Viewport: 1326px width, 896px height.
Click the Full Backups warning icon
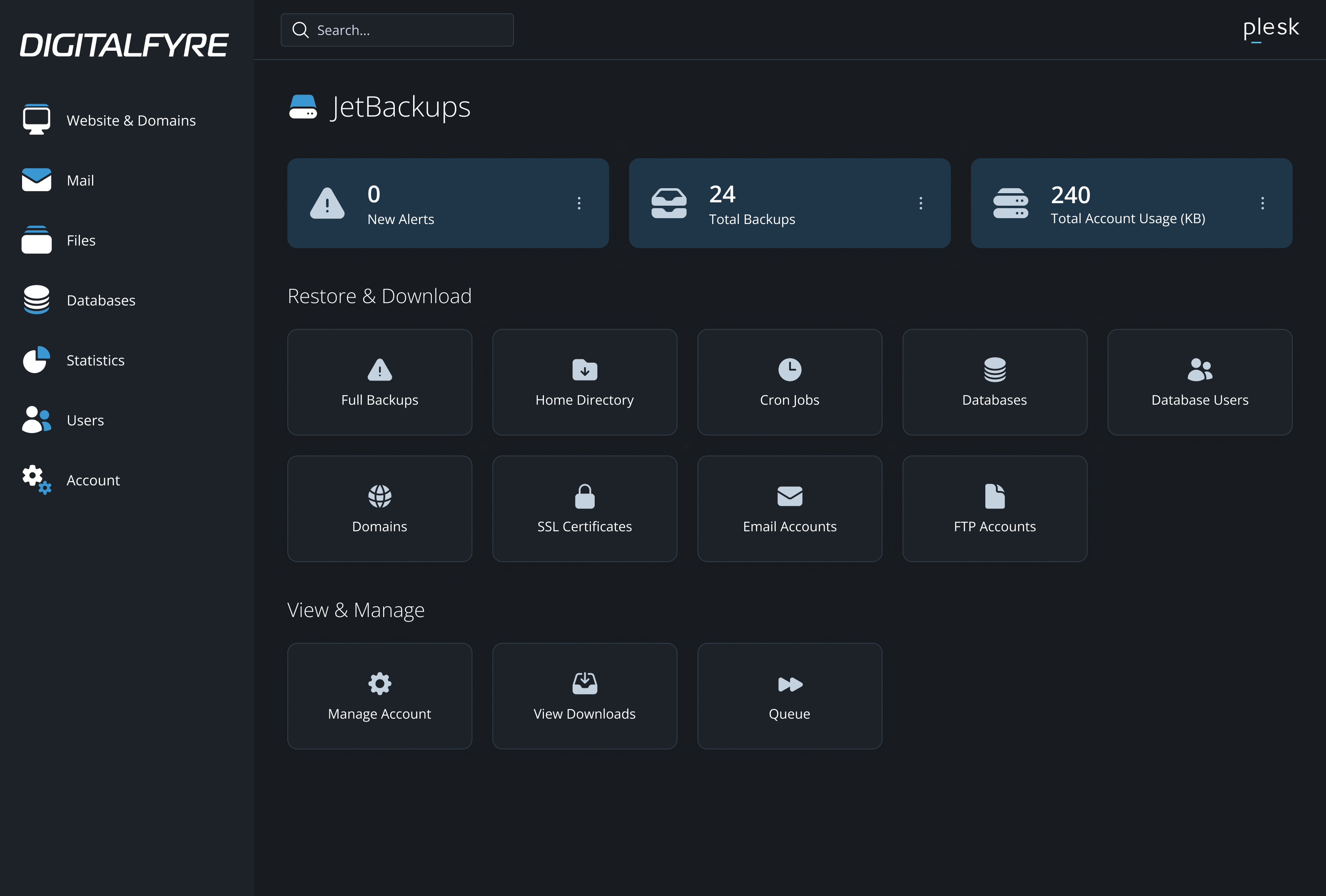(x=380, y=370)
